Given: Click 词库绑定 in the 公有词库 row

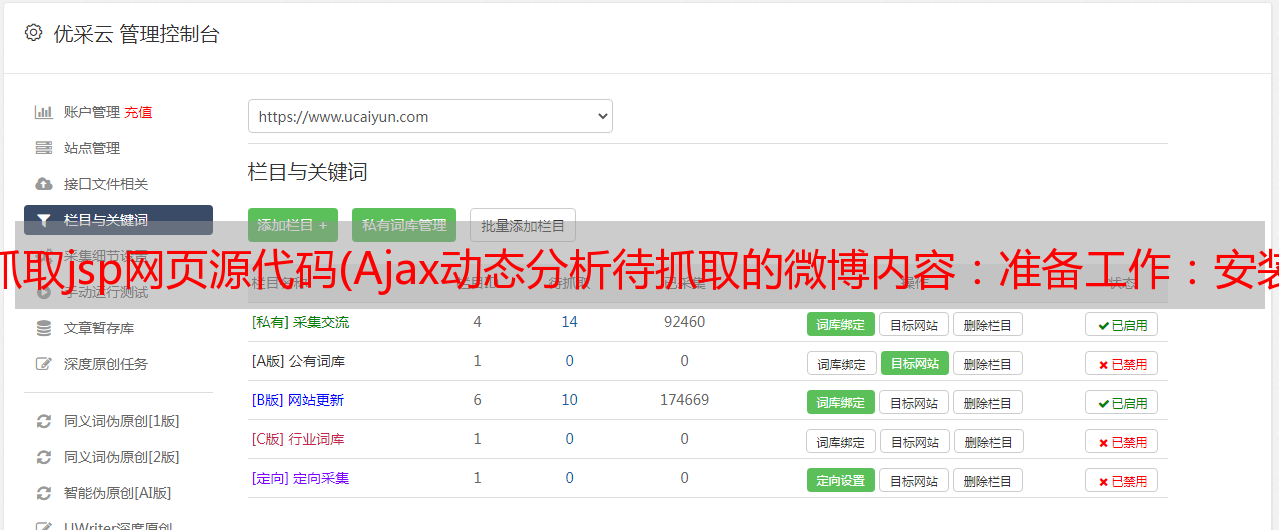Looking at the screenshot, I should pyautogui.click(x=841, y=363).
